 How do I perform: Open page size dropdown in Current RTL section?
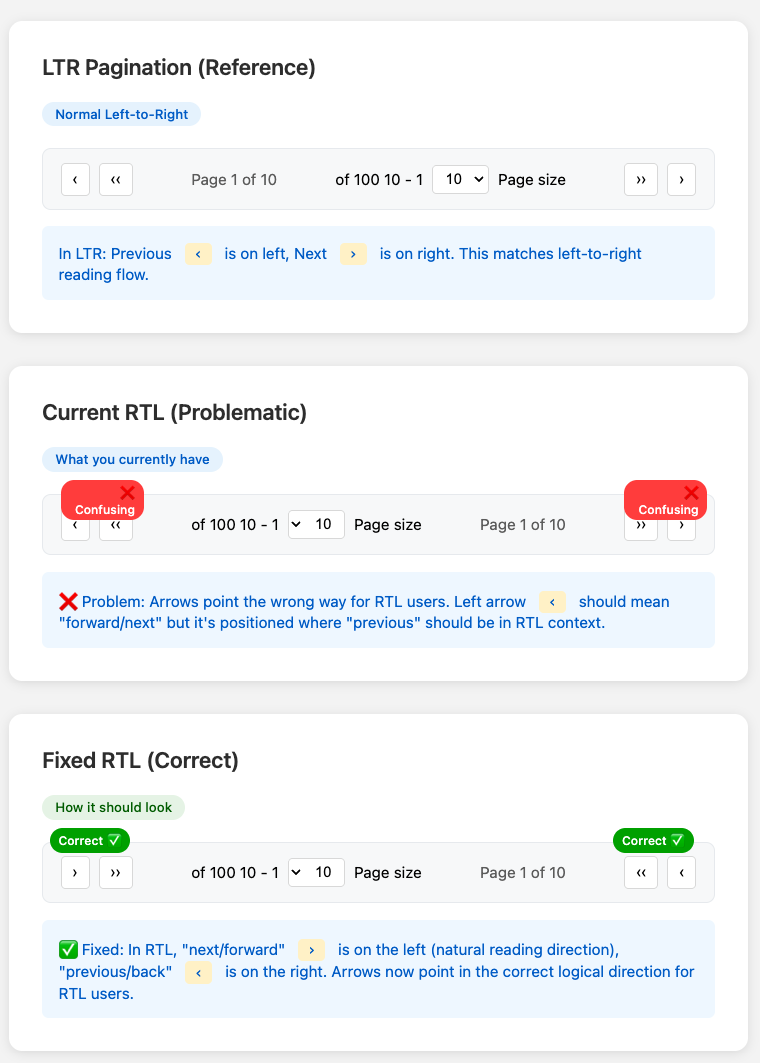(316, 525)
